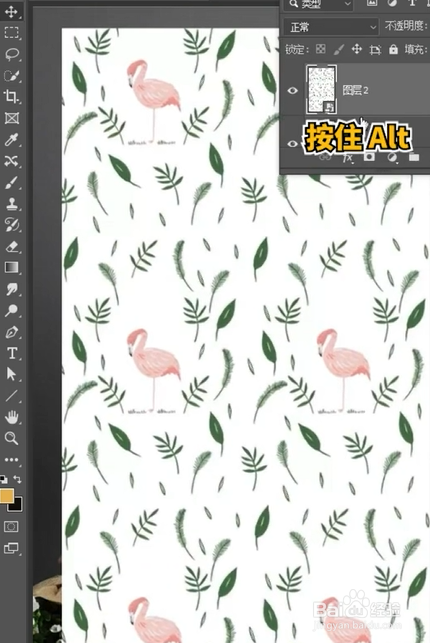Reset default foreground and background colors

(x=4, y=479)
